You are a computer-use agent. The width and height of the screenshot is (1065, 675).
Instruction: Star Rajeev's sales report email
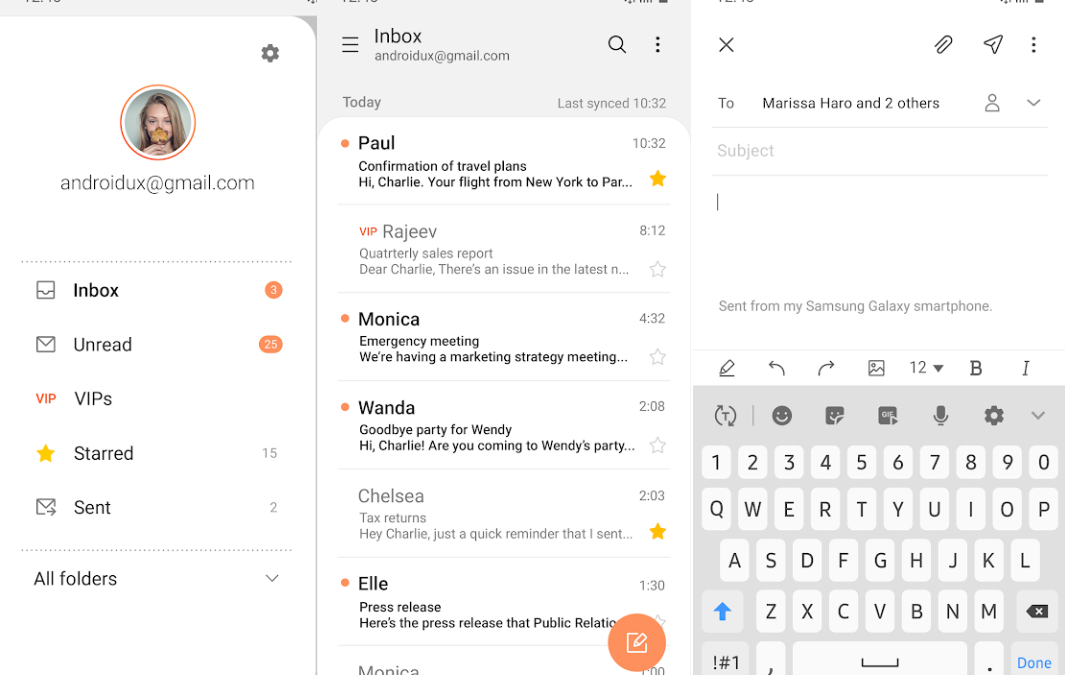[x=657, y=269]
